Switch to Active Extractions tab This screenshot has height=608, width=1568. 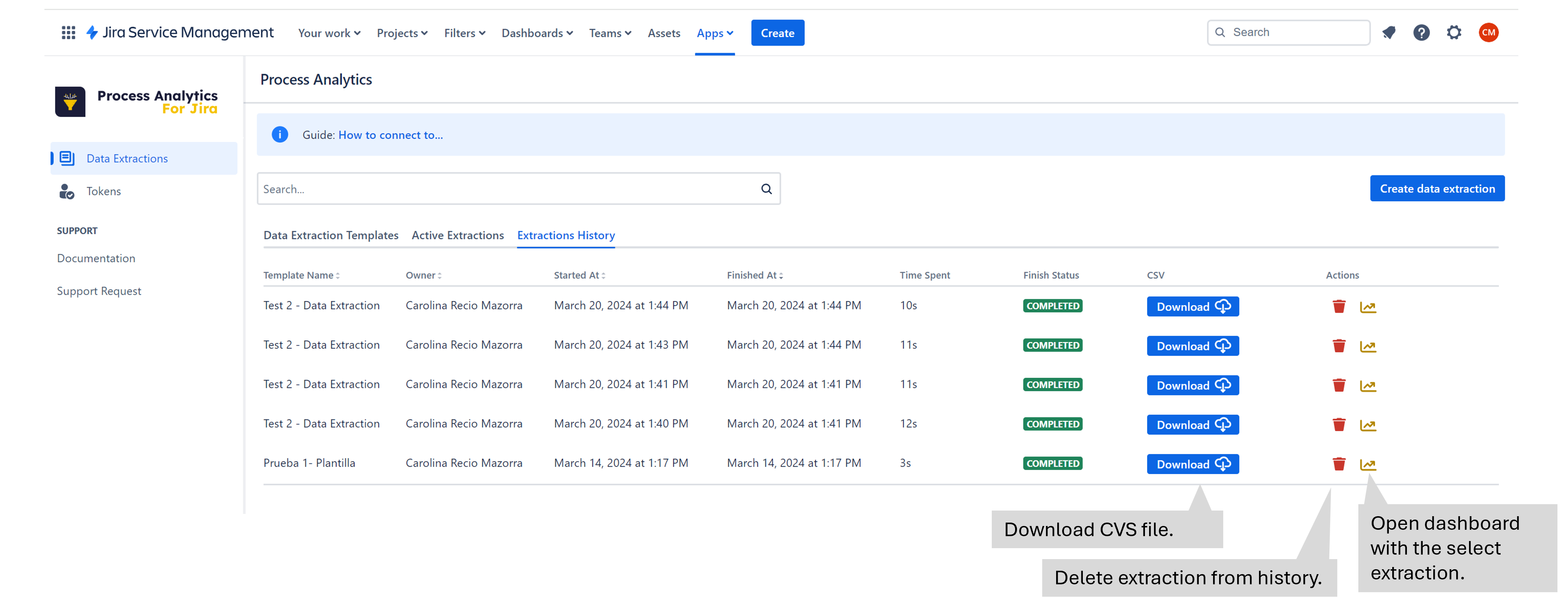click(458, 235)
